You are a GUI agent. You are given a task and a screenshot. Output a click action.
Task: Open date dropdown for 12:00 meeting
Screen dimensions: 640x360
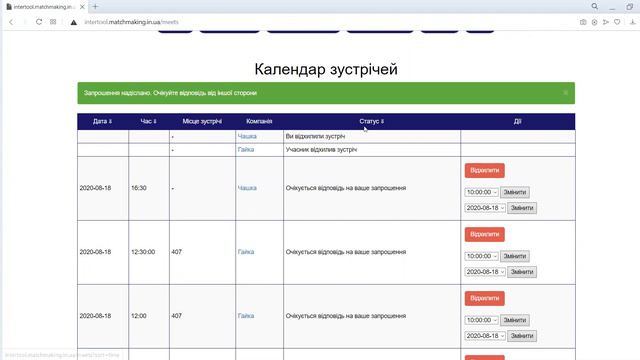coord(485,336)
